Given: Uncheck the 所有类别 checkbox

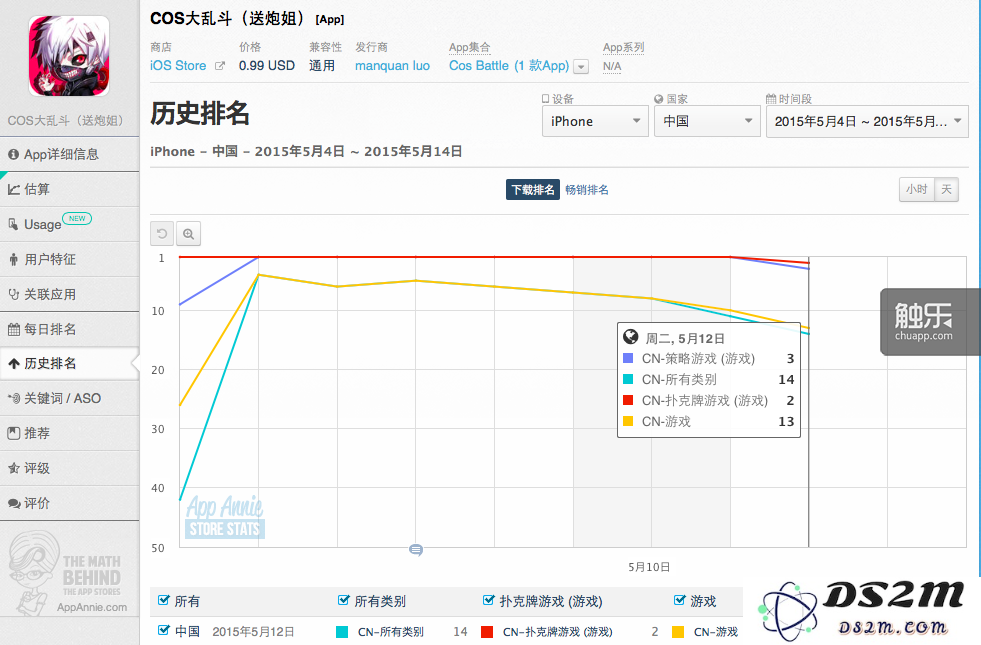Looking at the screenshot, I should pyautogui.click(x=343, y=601).
